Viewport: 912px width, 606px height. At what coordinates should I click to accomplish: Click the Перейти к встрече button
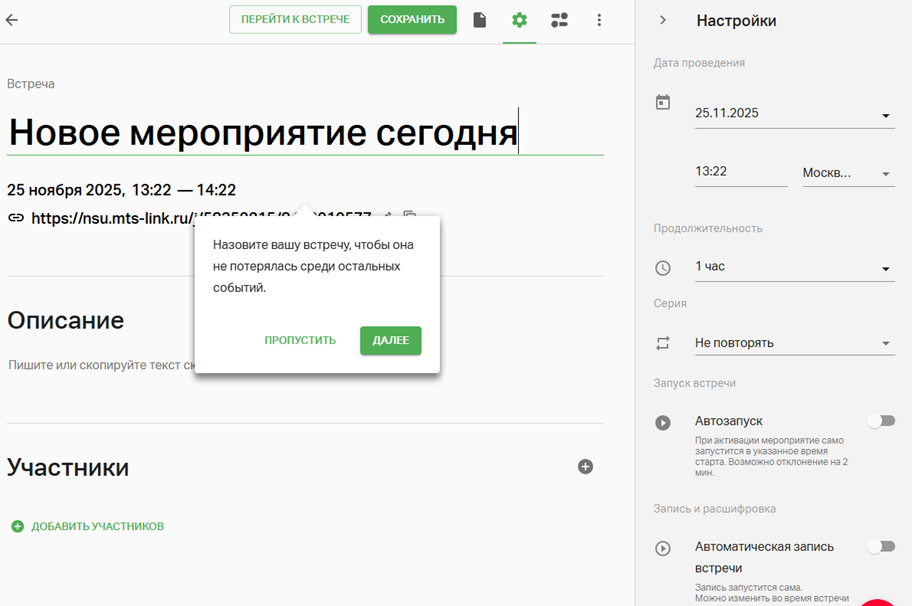[295, 20]
